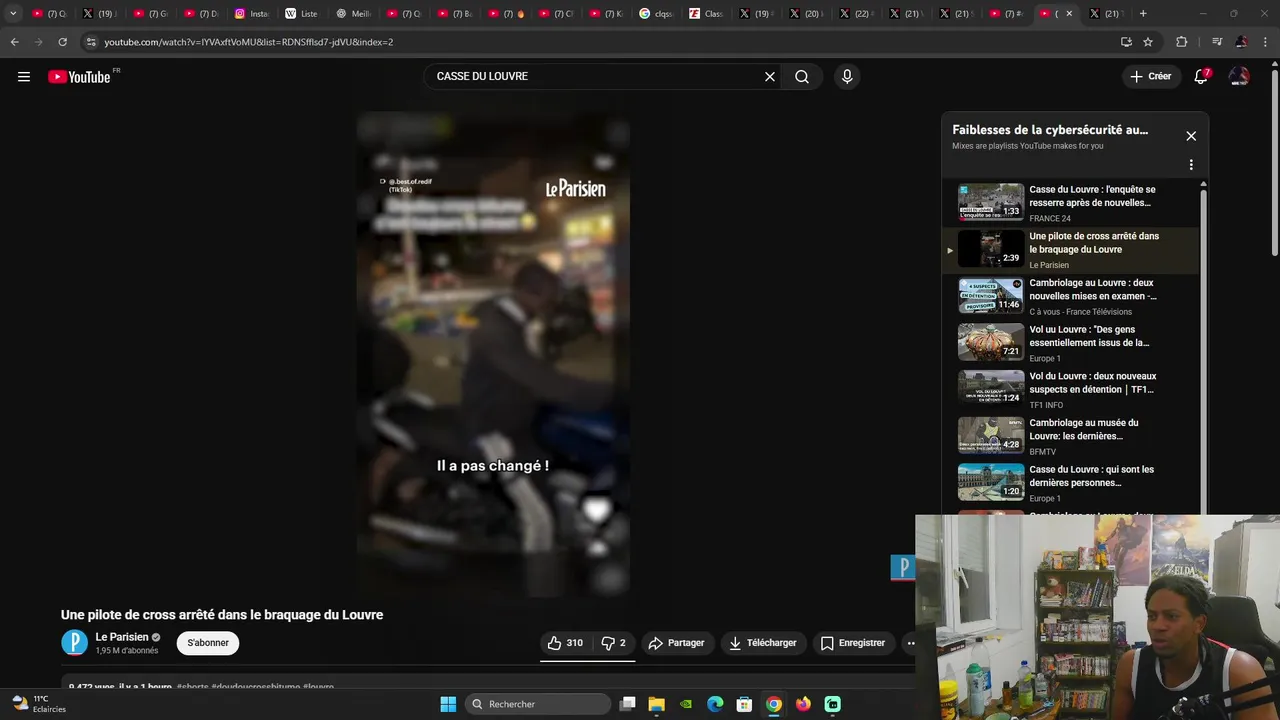
Task: Play 'Casse du Louvre : l'enquête se resserre' video
Action: click(x=1071, y=203)
